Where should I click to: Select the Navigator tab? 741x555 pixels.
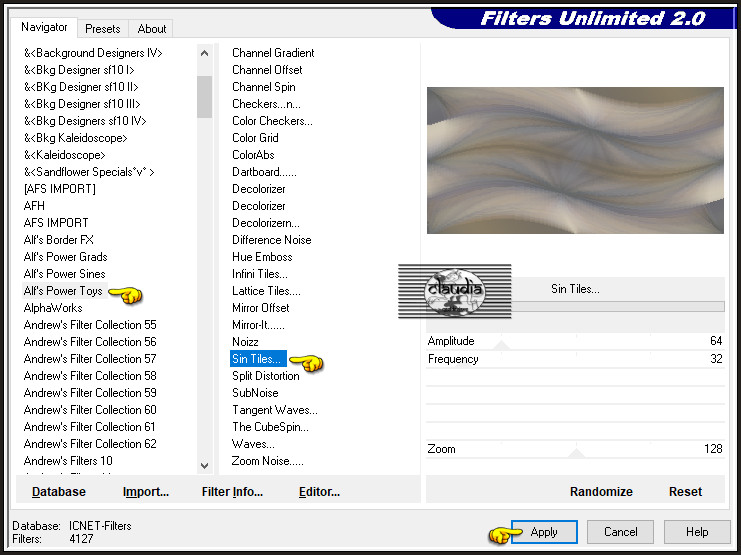[44, 27]
